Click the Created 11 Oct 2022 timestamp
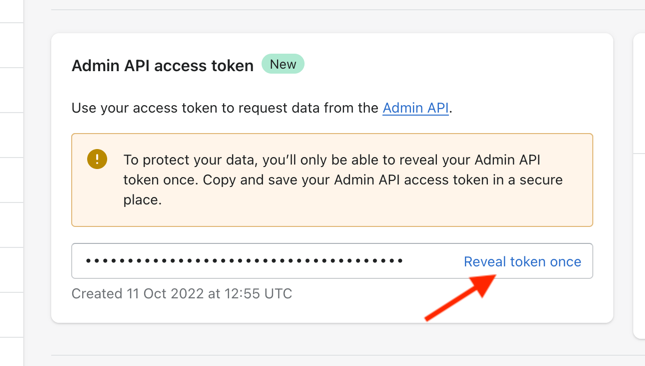 tap(182, 294)
